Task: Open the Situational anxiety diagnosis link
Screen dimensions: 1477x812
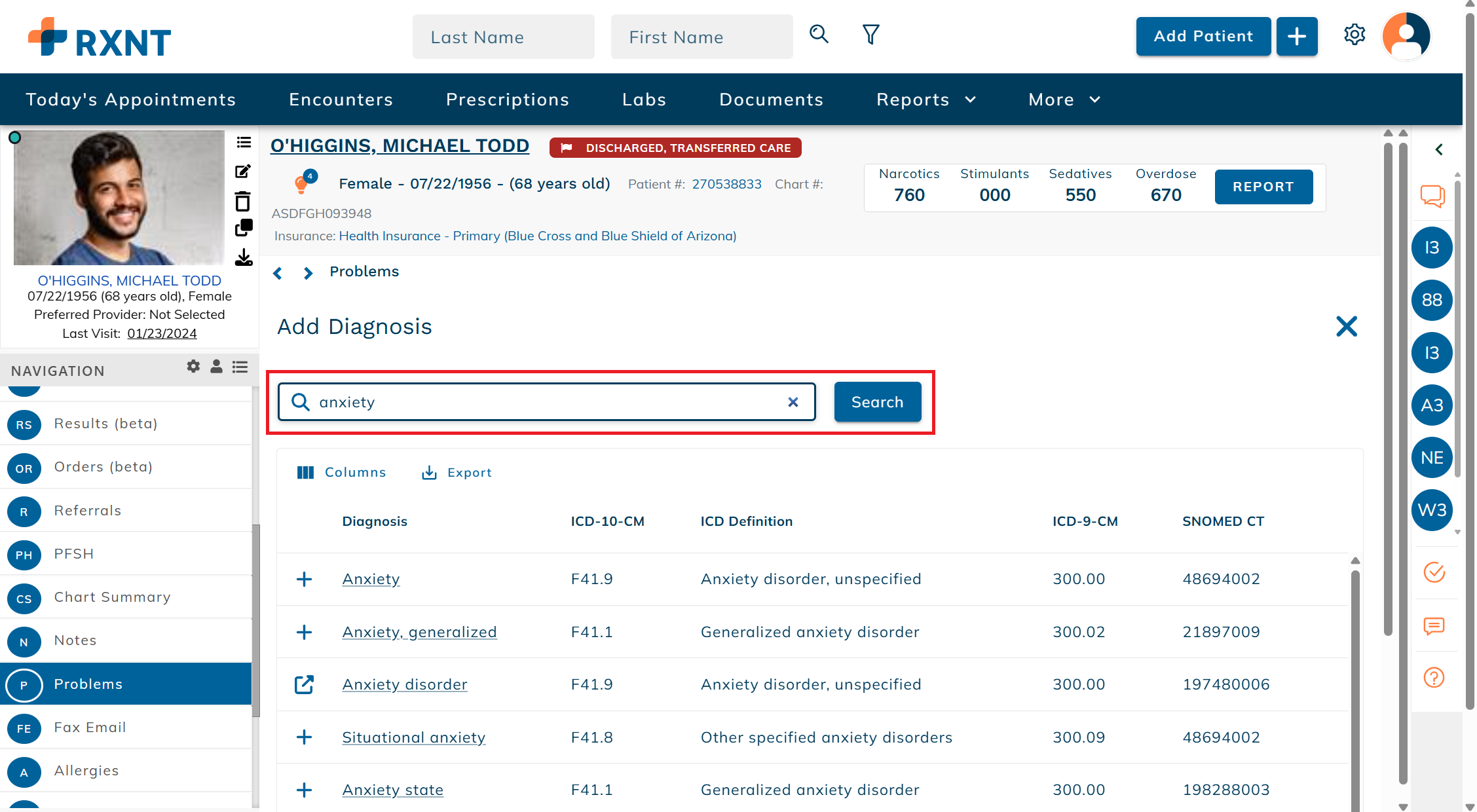Action: click(414, 737)
